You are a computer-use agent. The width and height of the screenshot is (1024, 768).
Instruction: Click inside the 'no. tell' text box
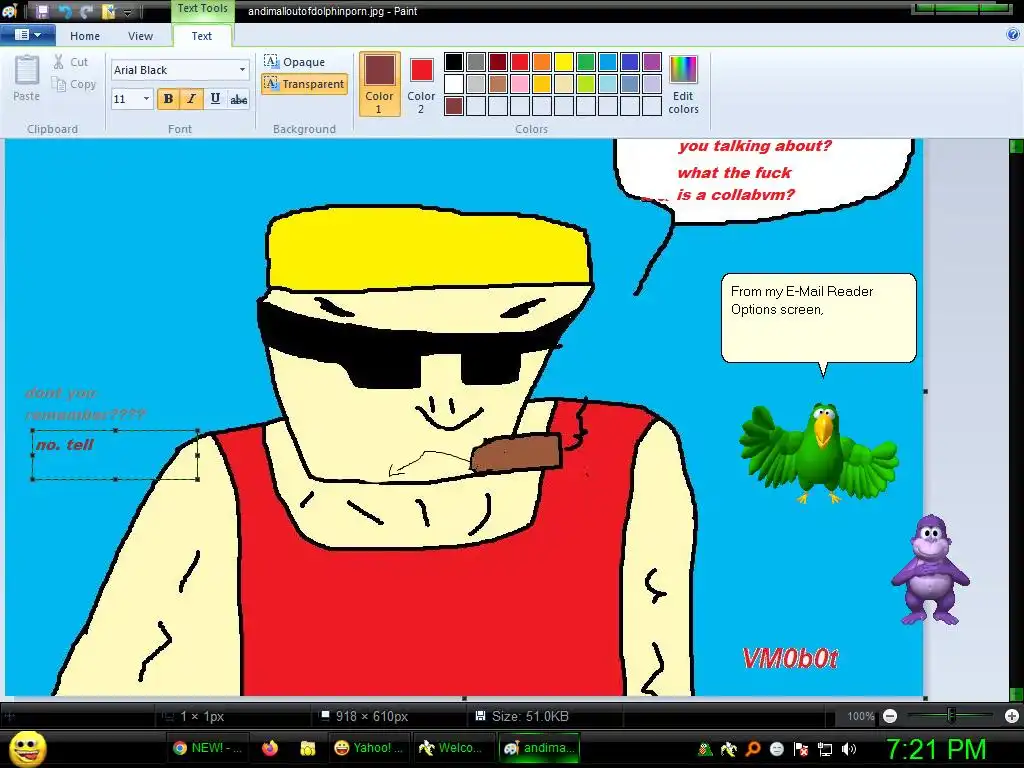coord(115,455)
